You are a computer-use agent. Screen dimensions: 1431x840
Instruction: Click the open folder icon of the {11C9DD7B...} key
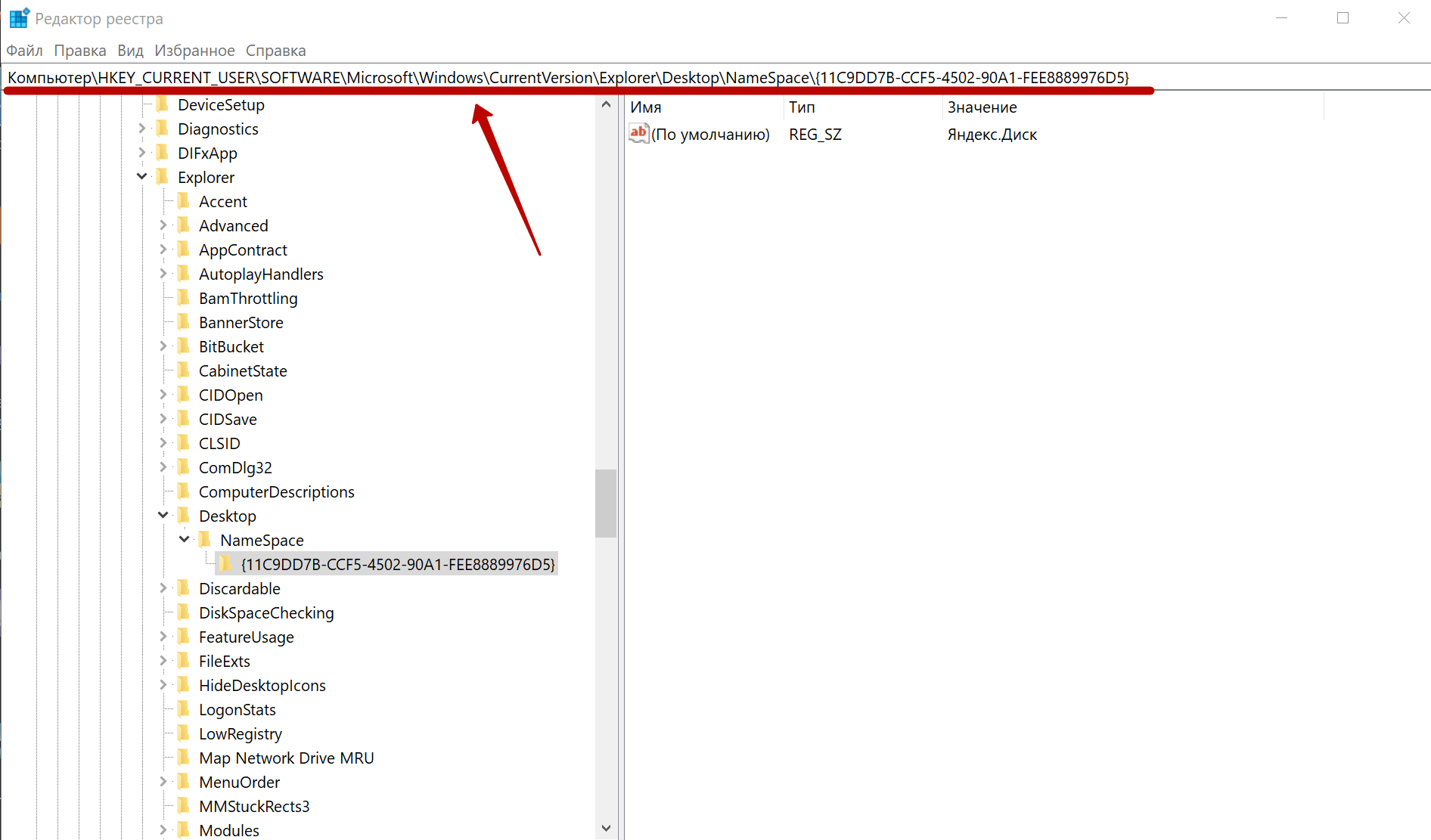(x=225, y=564)
